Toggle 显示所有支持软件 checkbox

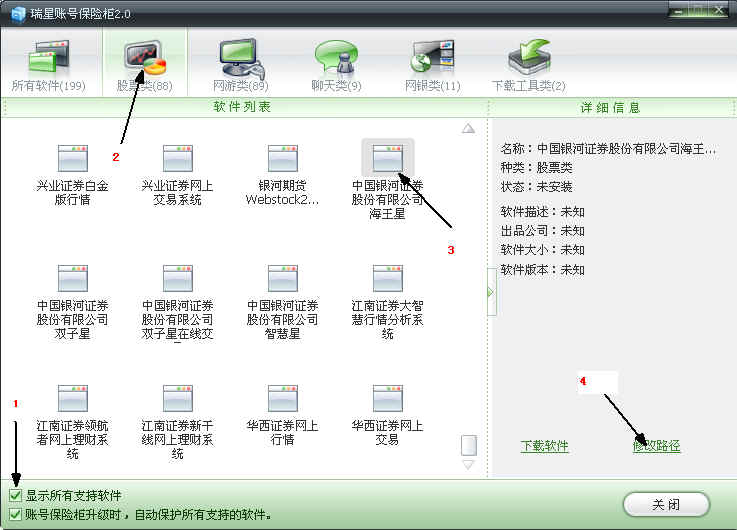click(x=15, y=495)
